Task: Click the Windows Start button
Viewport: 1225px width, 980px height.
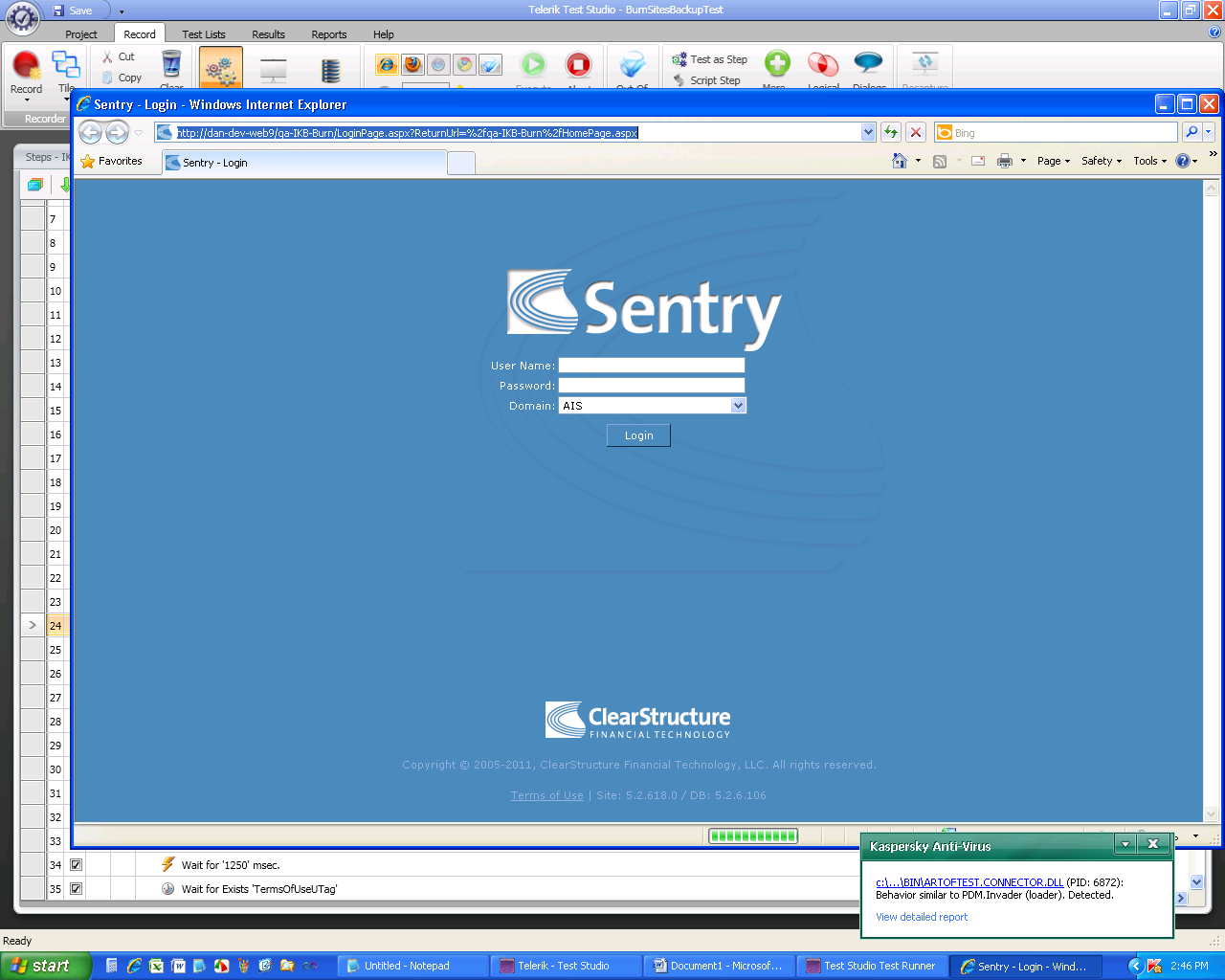Action: click(x=46, y=966)
